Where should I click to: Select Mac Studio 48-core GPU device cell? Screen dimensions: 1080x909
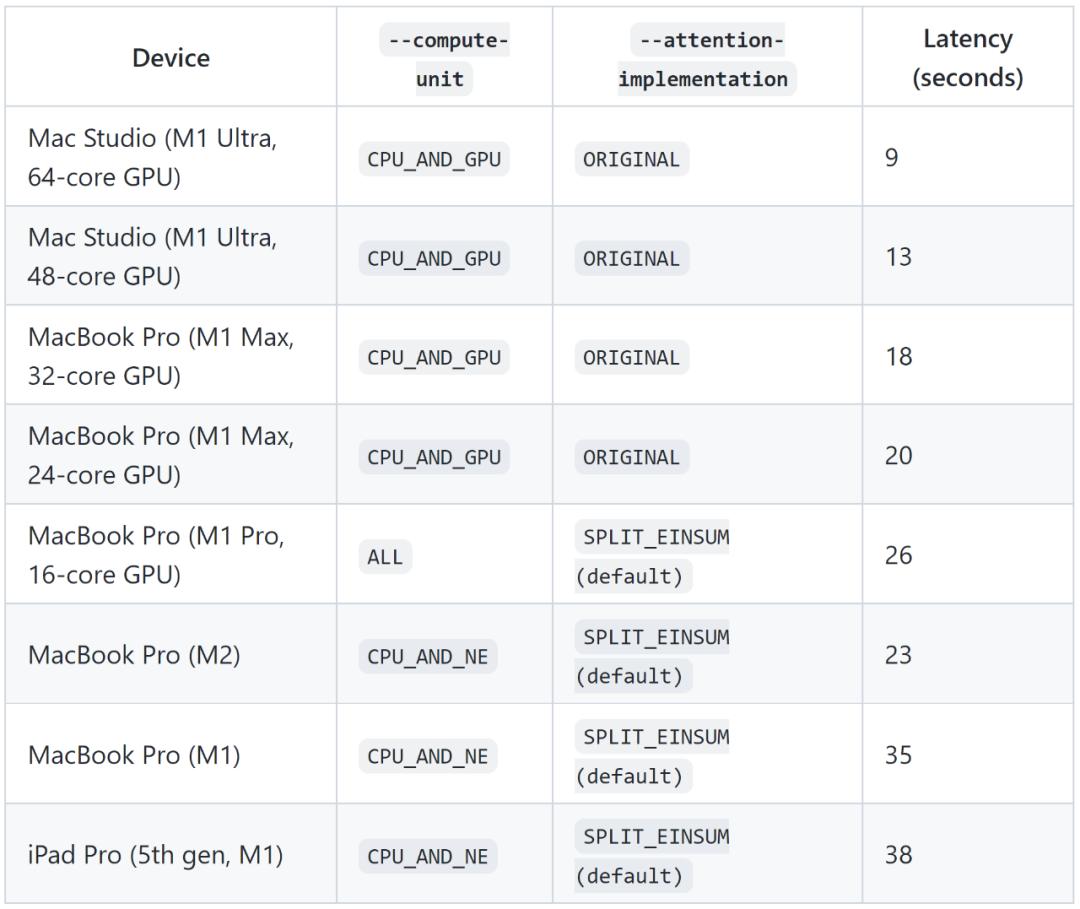click(x=152, y=257)
